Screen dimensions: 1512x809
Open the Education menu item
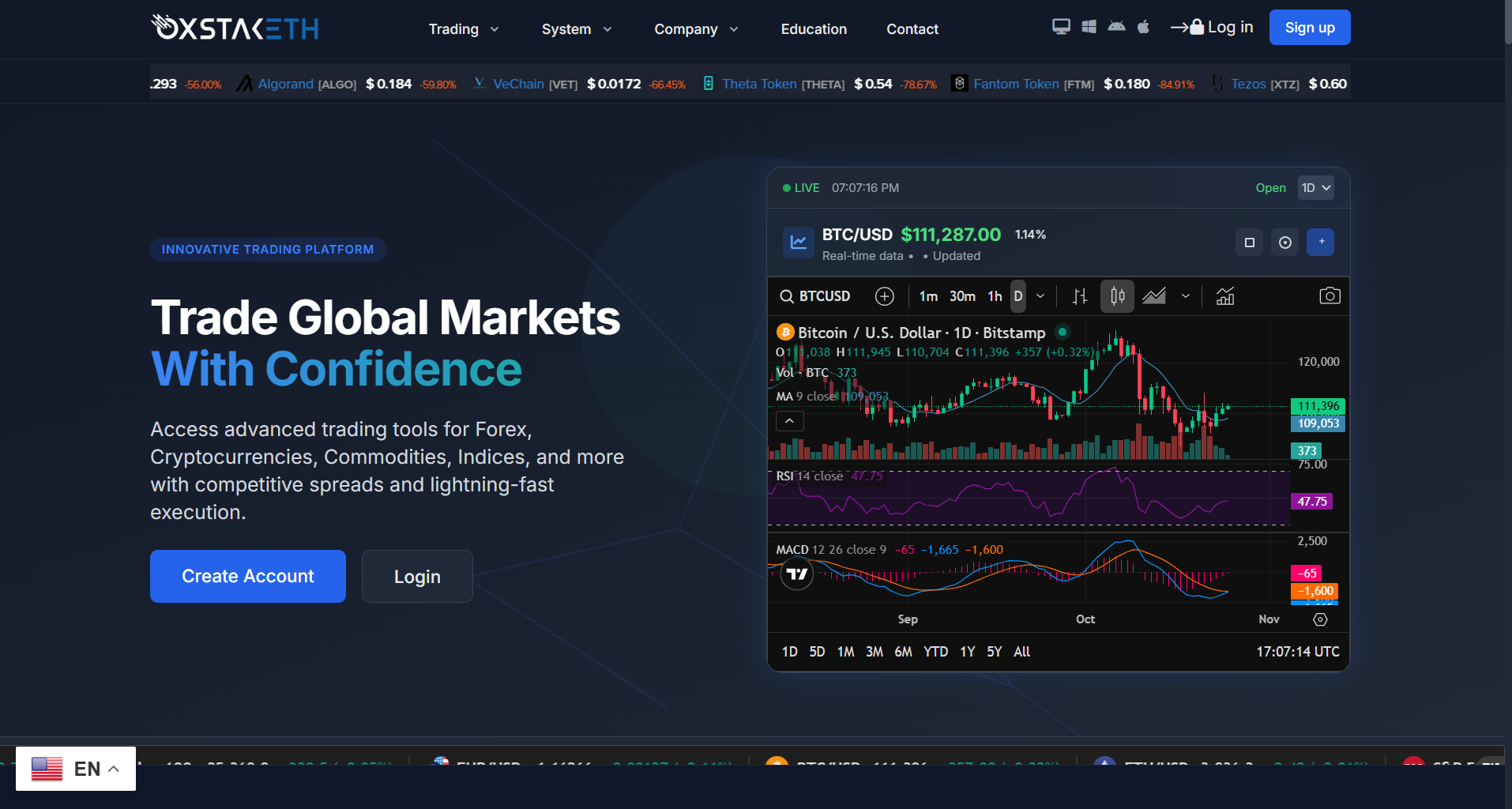814,29
